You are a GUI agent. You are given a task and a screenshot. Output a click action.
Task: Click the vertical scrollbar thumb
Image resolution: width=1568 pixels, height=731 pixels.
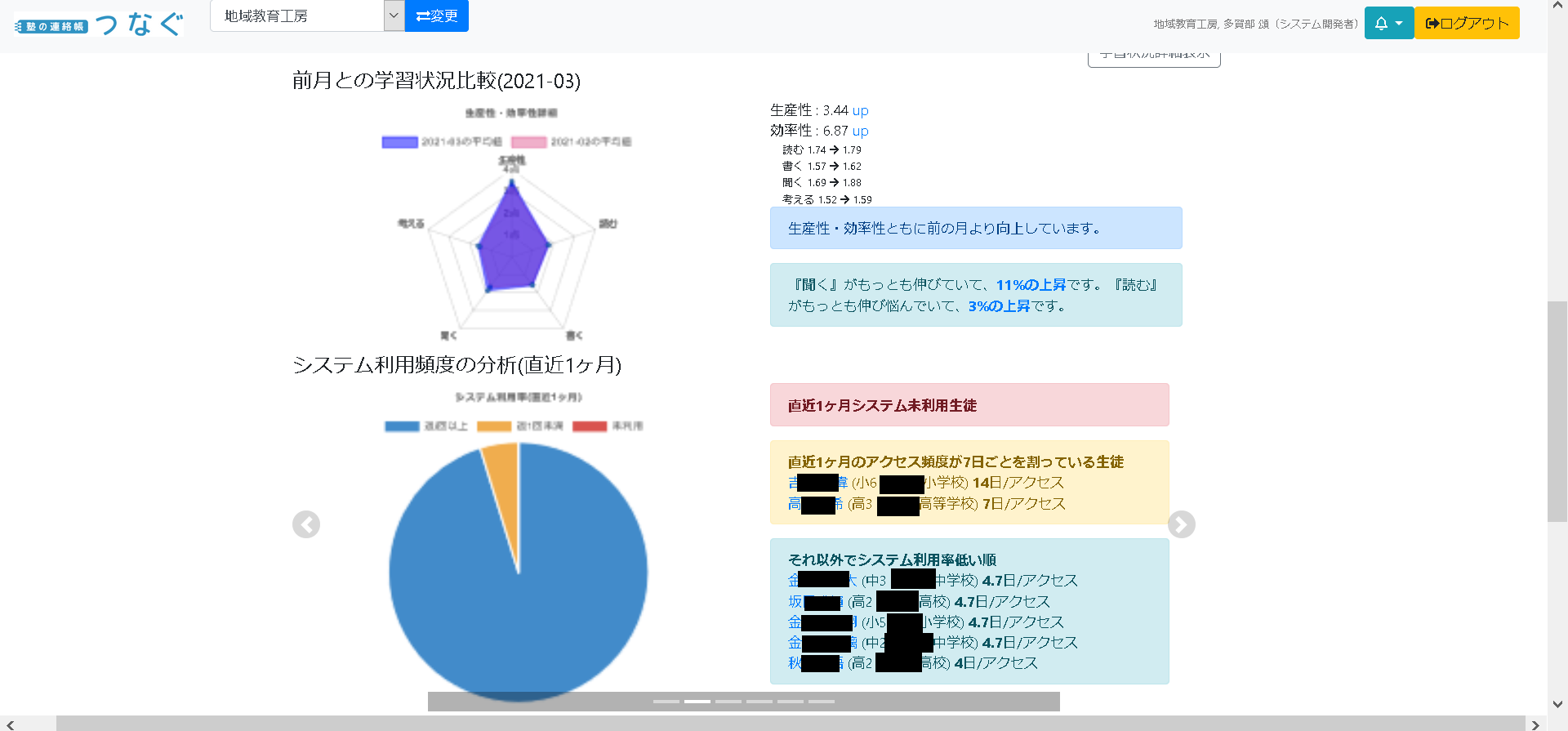[1557, 412]
